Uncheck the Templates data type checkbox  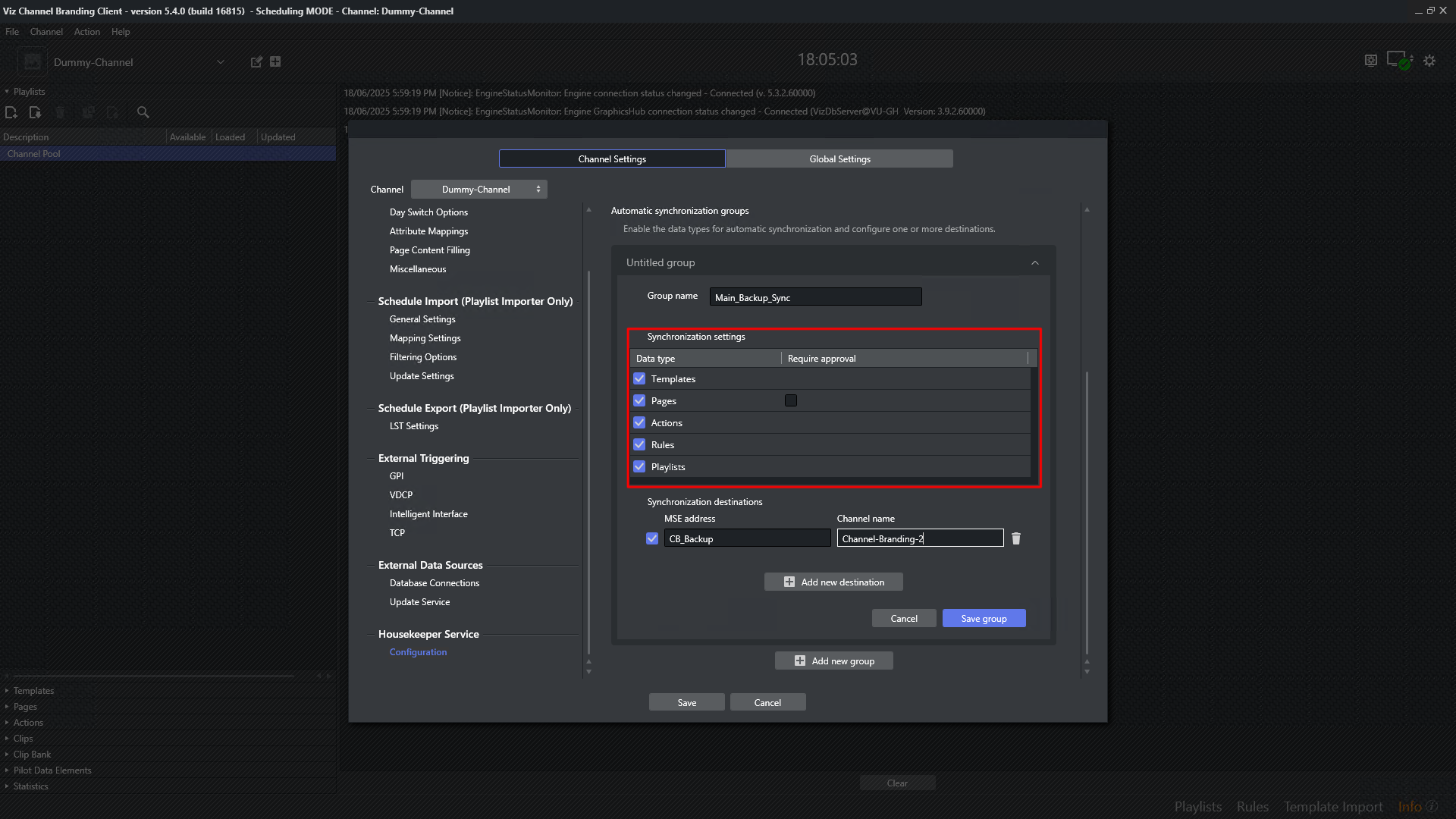pos(639,378)
